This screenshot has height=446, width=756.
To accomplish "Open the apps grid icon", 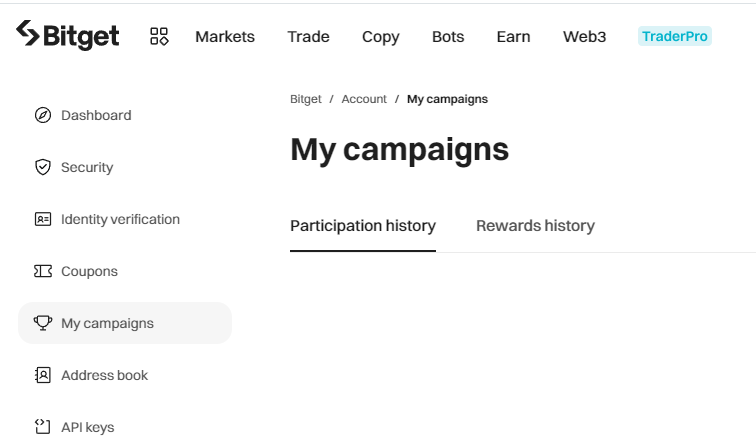I will pyautogui.click(x=159, y=37).
